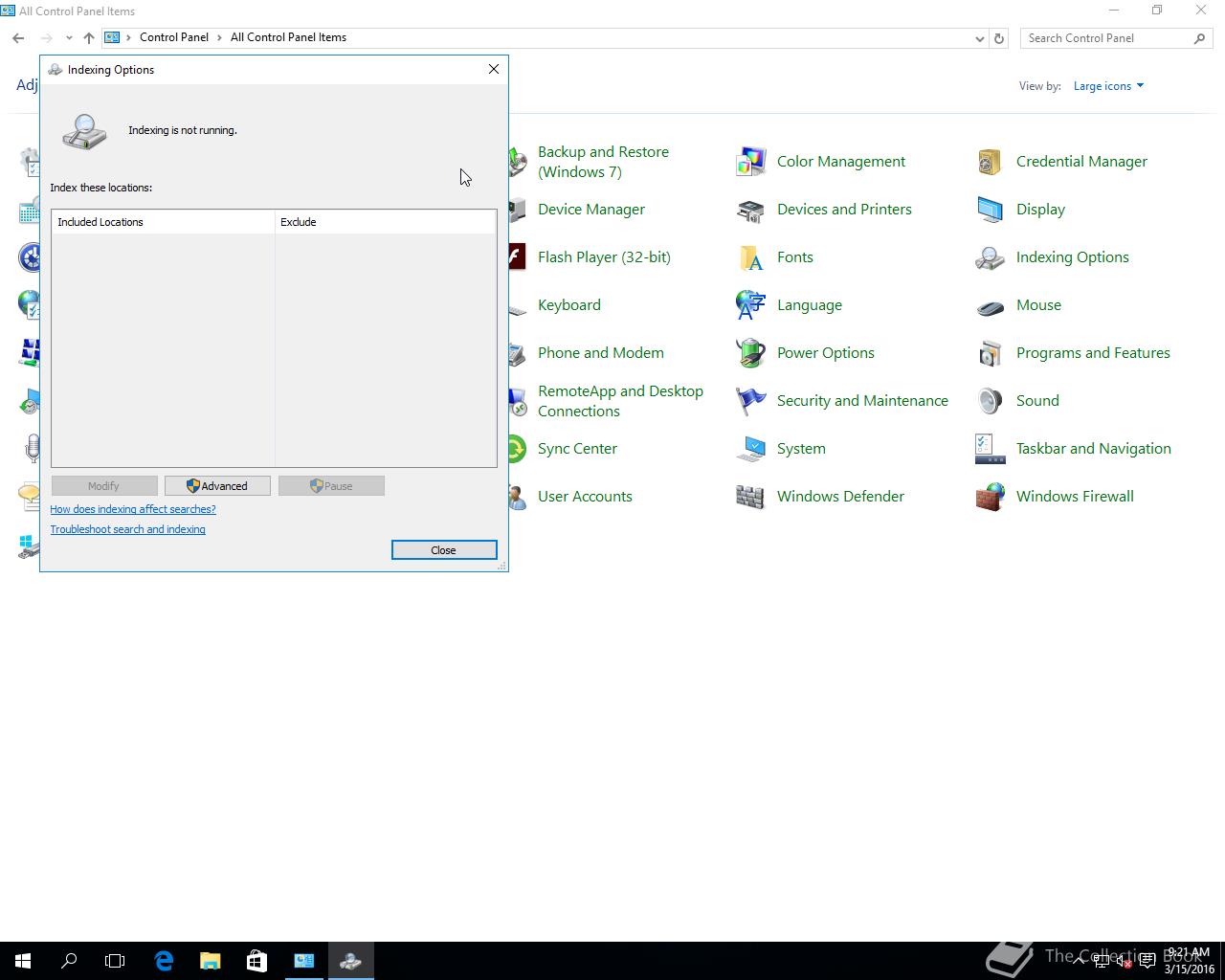Viewport: 1225px width, 980px height.
Task: Expand the View by Large icons dropdown
Action: (x=1108, y=86)
